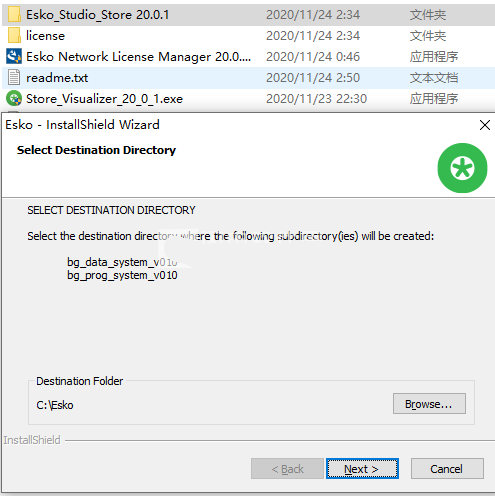Click the Cancel button
The width and height of the screenshot is (495, 496).
pyautogui.click(x=447, y=469)
